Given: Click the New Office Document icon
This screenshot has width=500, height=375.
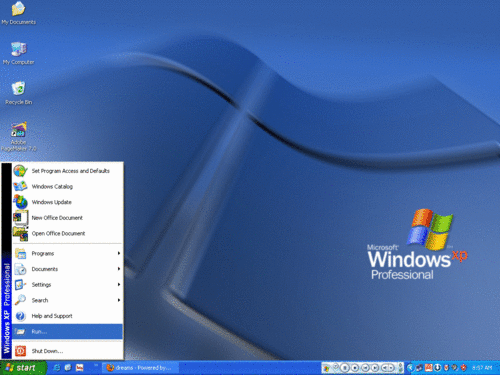Looking at the screenshot, I should pos(20,218).
